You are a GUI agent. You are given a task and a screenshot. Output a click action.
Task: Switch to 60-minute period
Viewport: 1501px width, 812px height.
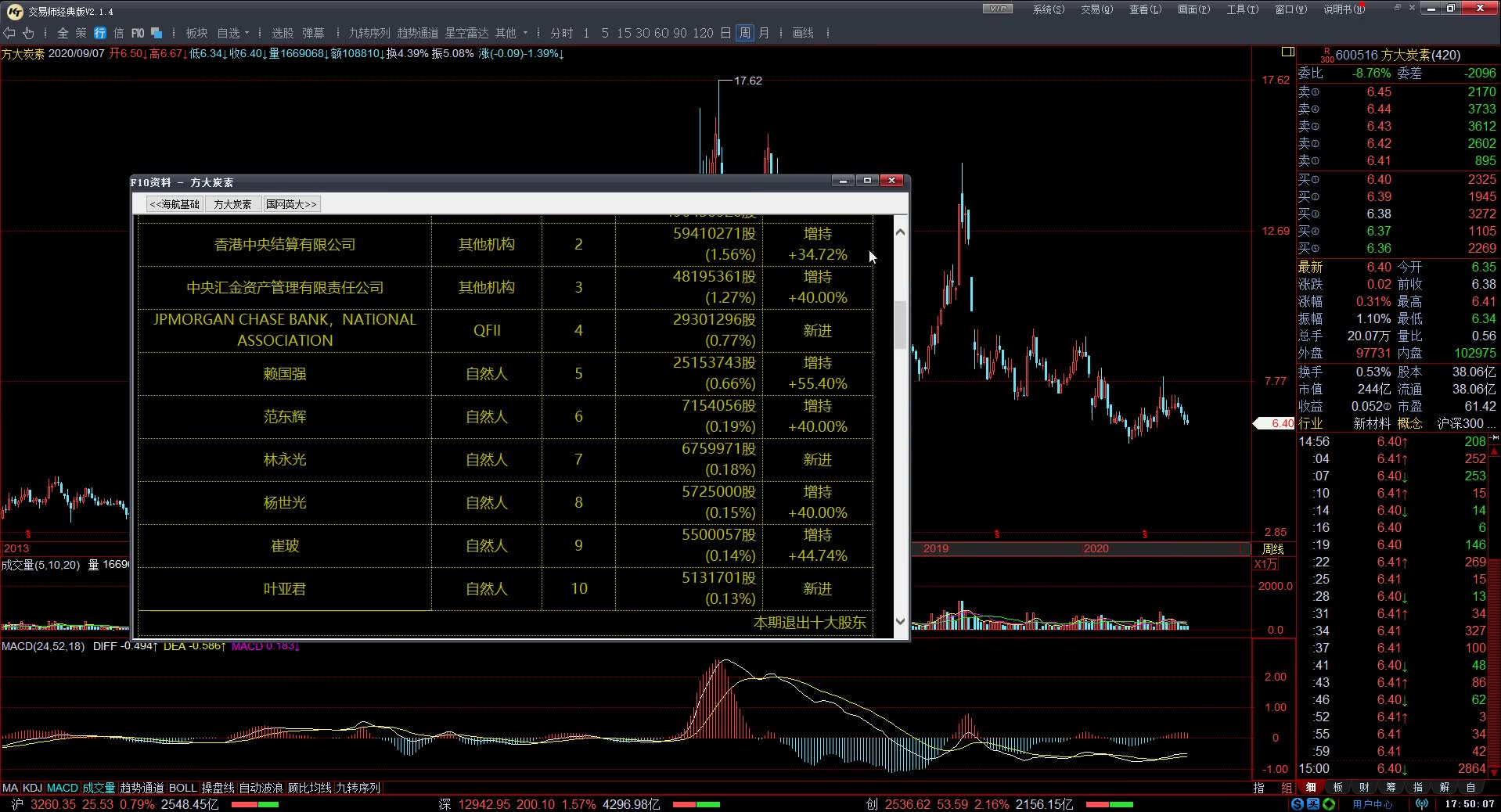click(x=661, y=33)
